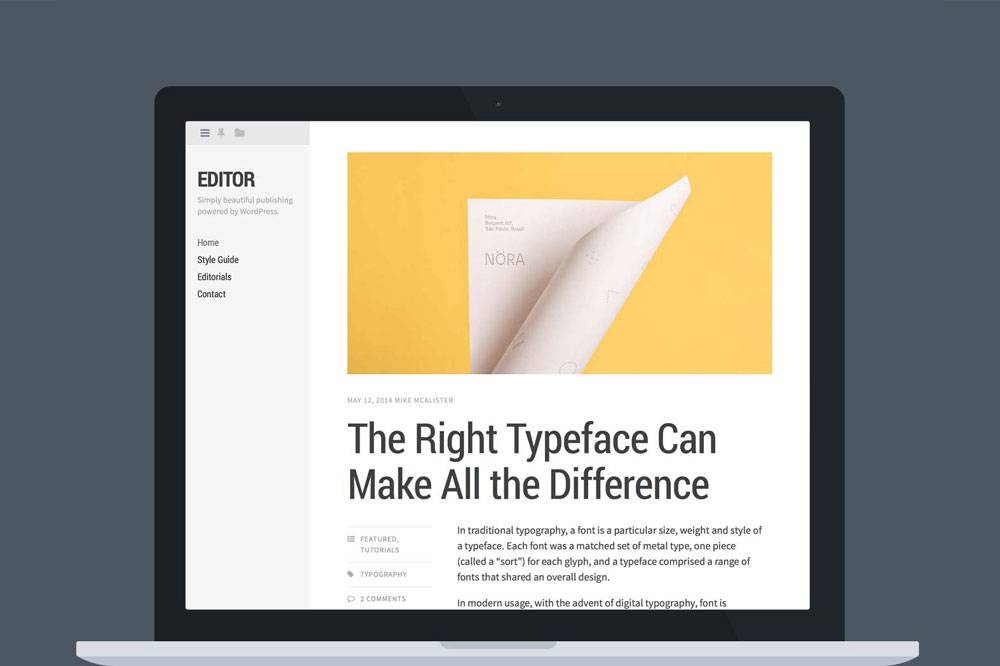Go to the Home menu item
This screenshot has width=1000, height=666.
click(x=208, y=243)
